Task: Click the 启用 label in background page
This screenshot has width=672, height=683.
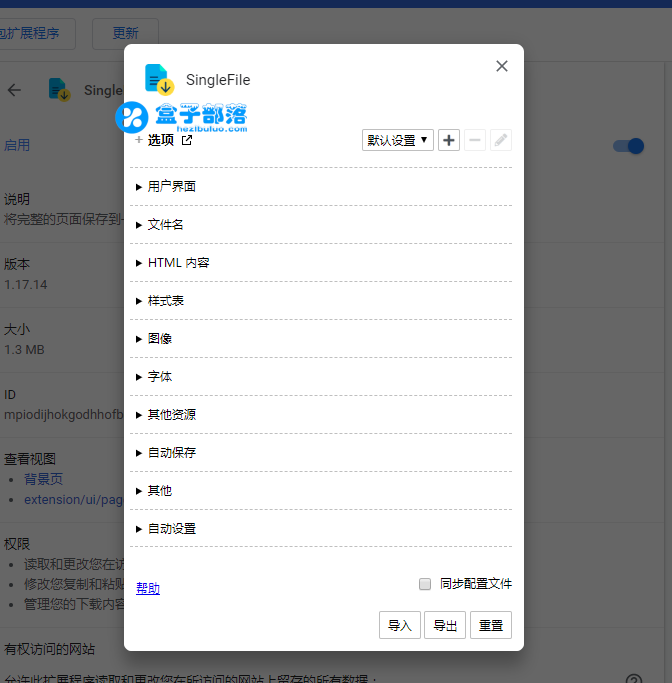Action: click(17, 145)
